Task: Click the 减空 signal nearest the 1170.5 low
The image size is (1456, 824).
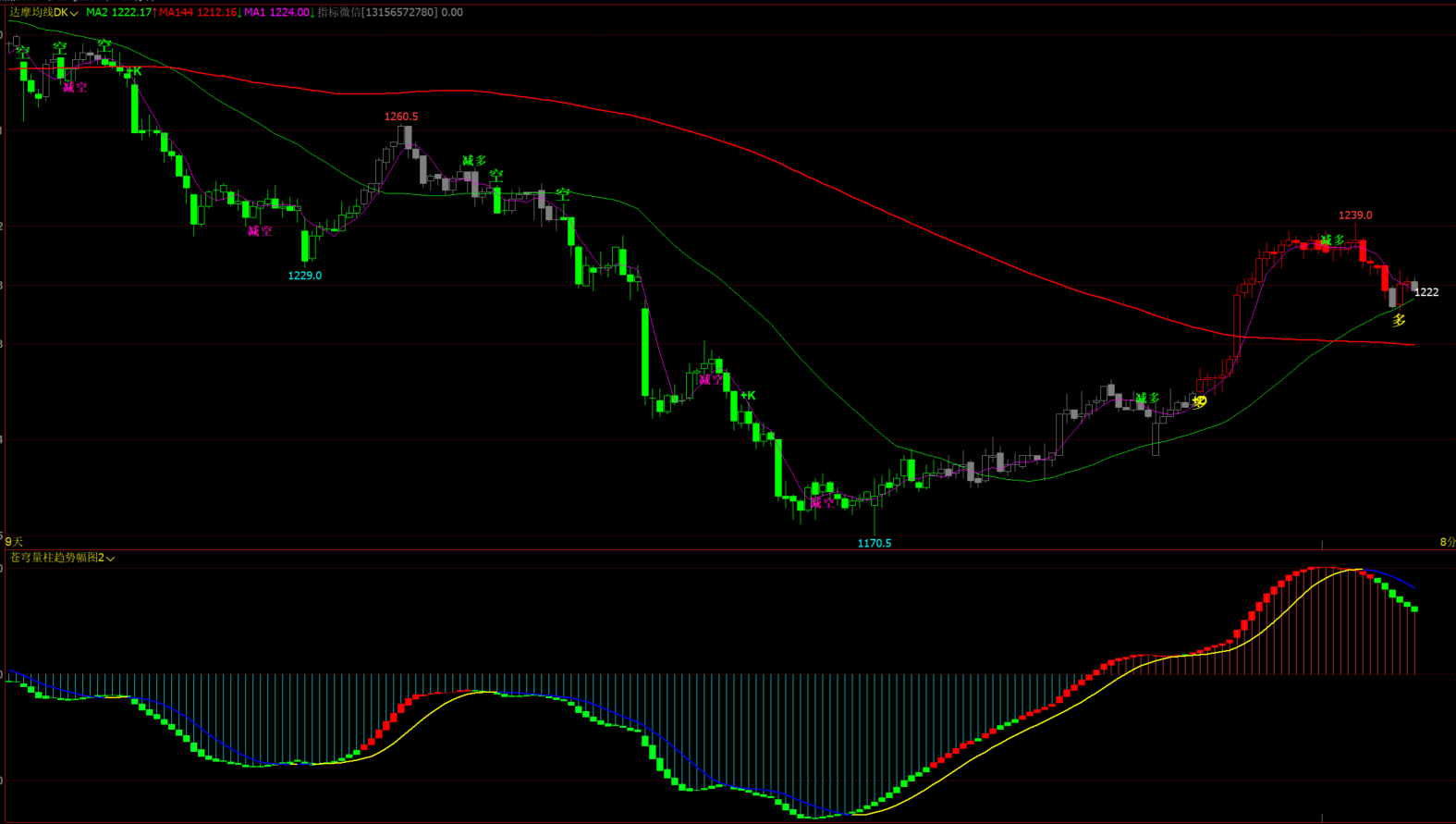Action: (x=822, y=503)
